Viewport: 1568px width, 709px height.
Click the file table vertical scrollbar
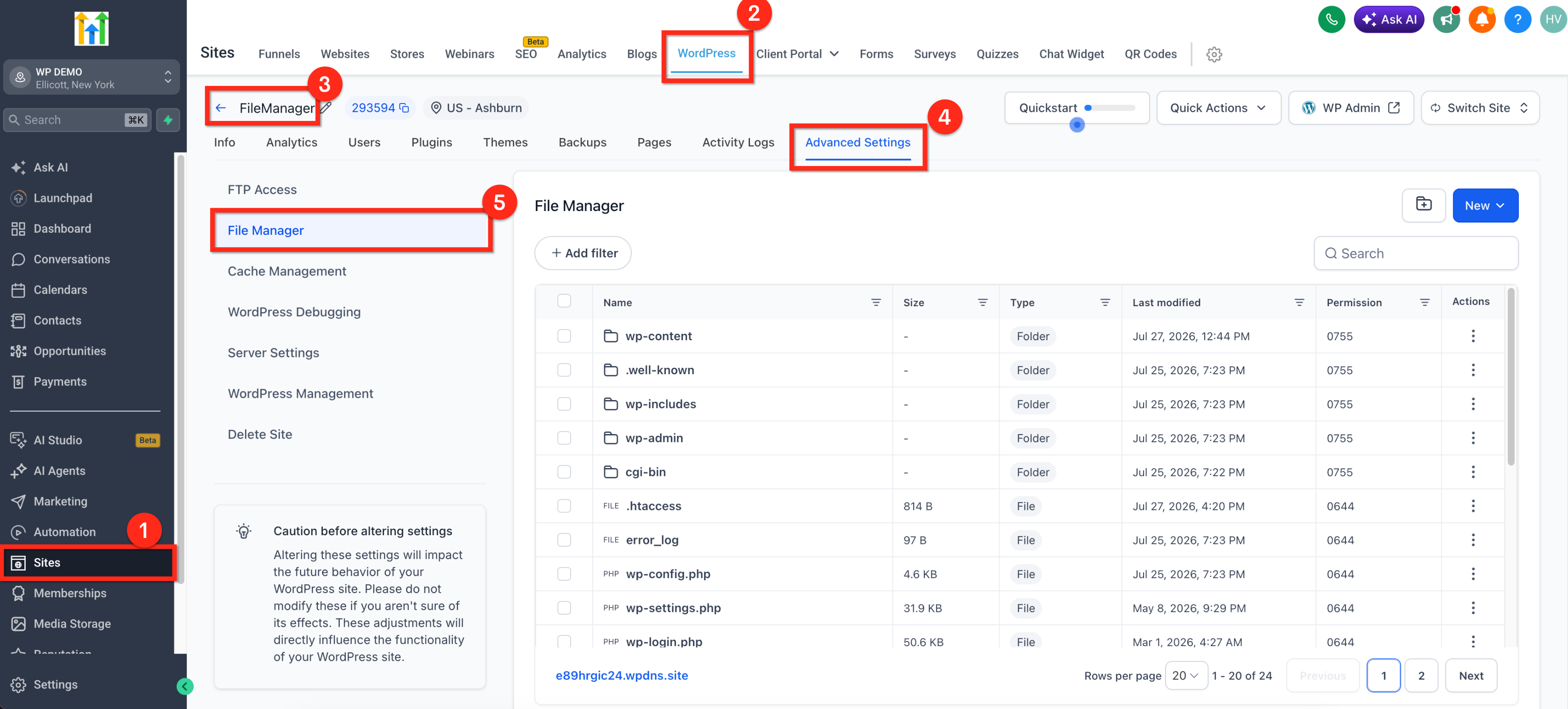(1510, 377)
